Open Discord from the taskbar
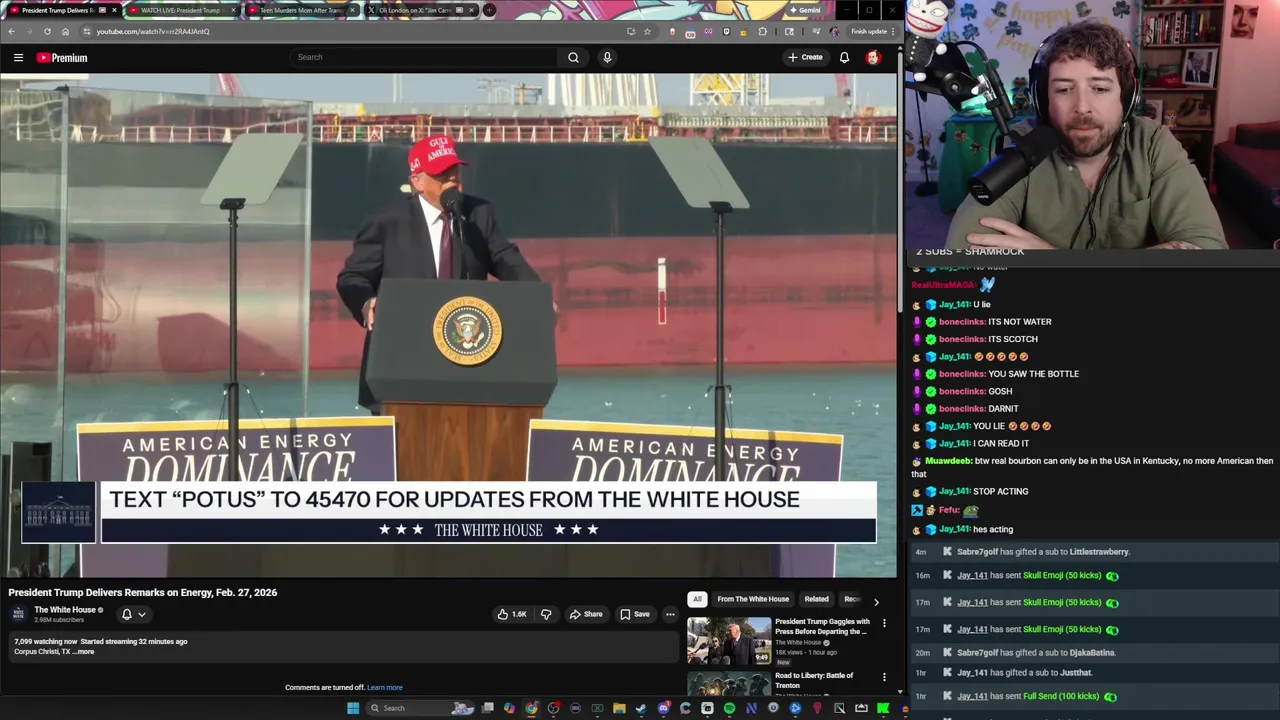Image resolution: width=1280 pixels, height=720 pixels. coord(663,708)
